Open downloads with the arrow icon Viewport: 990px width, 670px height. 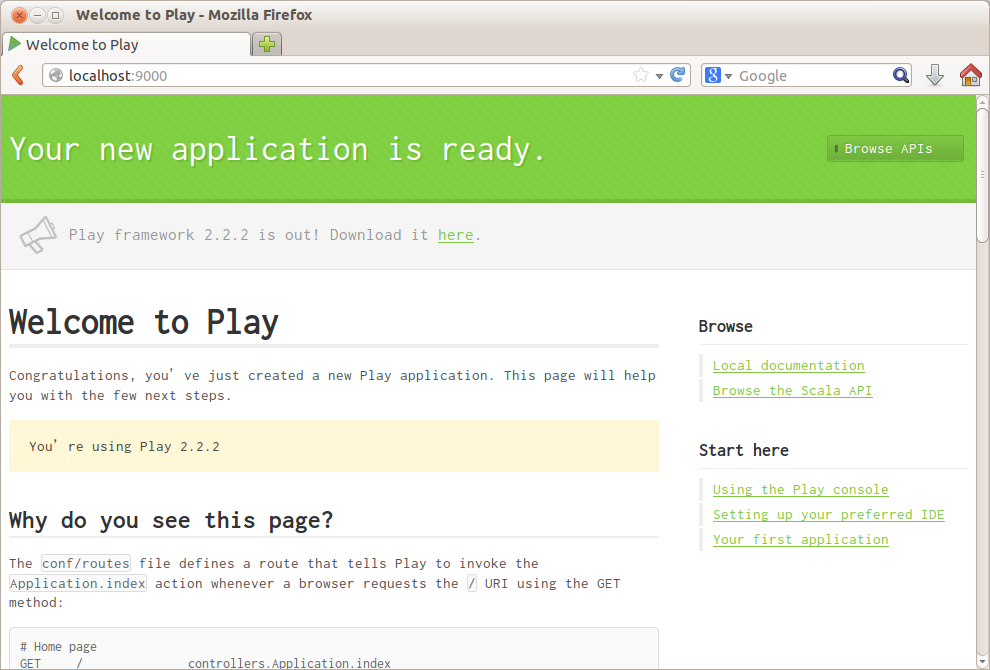pos(934,75)
